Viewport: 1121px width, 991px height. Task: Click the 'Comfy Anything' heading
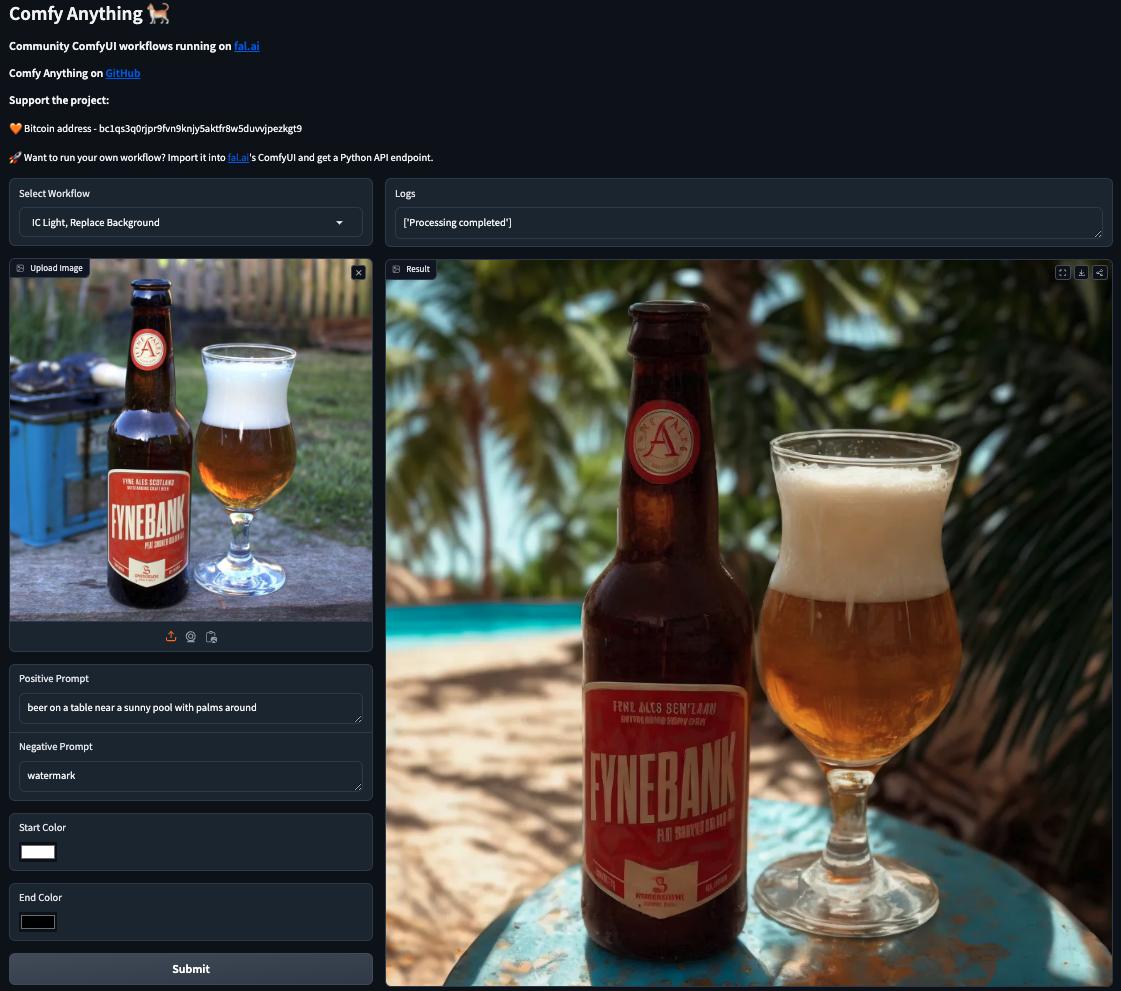tap(76, 14)
